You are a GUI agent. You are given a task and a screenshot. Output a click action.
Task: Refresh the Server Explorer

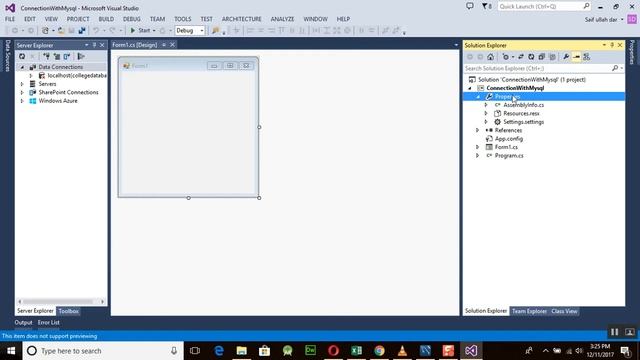point(22,56)
